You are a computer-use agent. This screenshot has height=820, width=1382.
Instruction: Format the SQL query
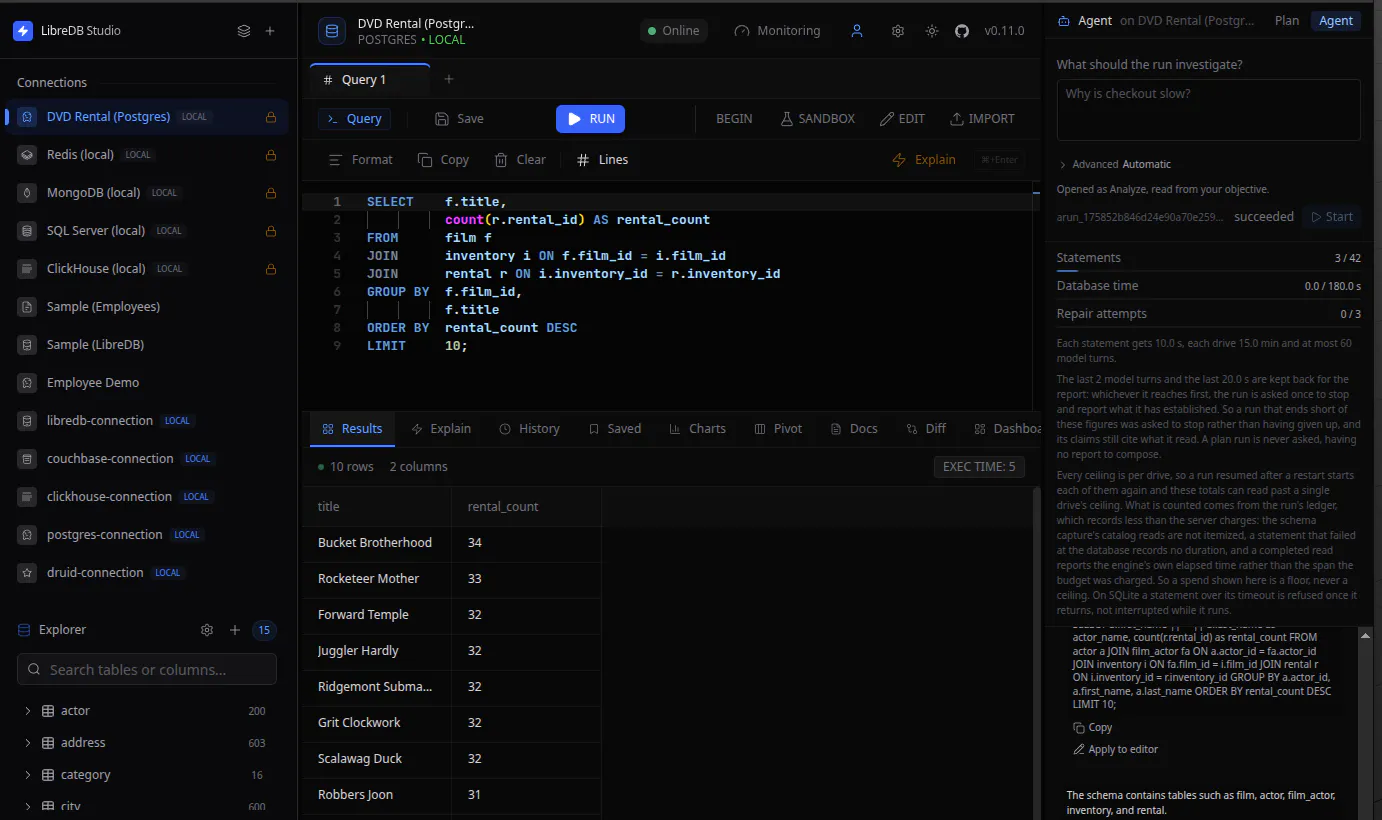[x=361, y=160]
